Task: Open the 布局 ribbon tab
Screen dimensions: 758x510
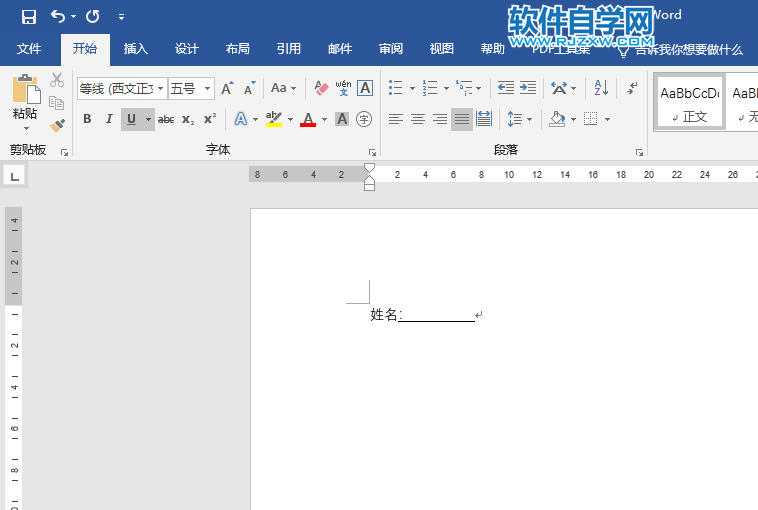Action: click(238, 49)
